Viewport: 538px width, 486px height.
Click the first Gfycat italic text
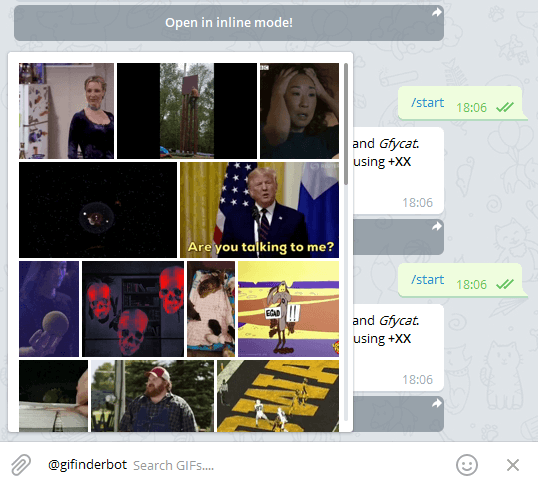pyautogui.click(x=398, y=143)
